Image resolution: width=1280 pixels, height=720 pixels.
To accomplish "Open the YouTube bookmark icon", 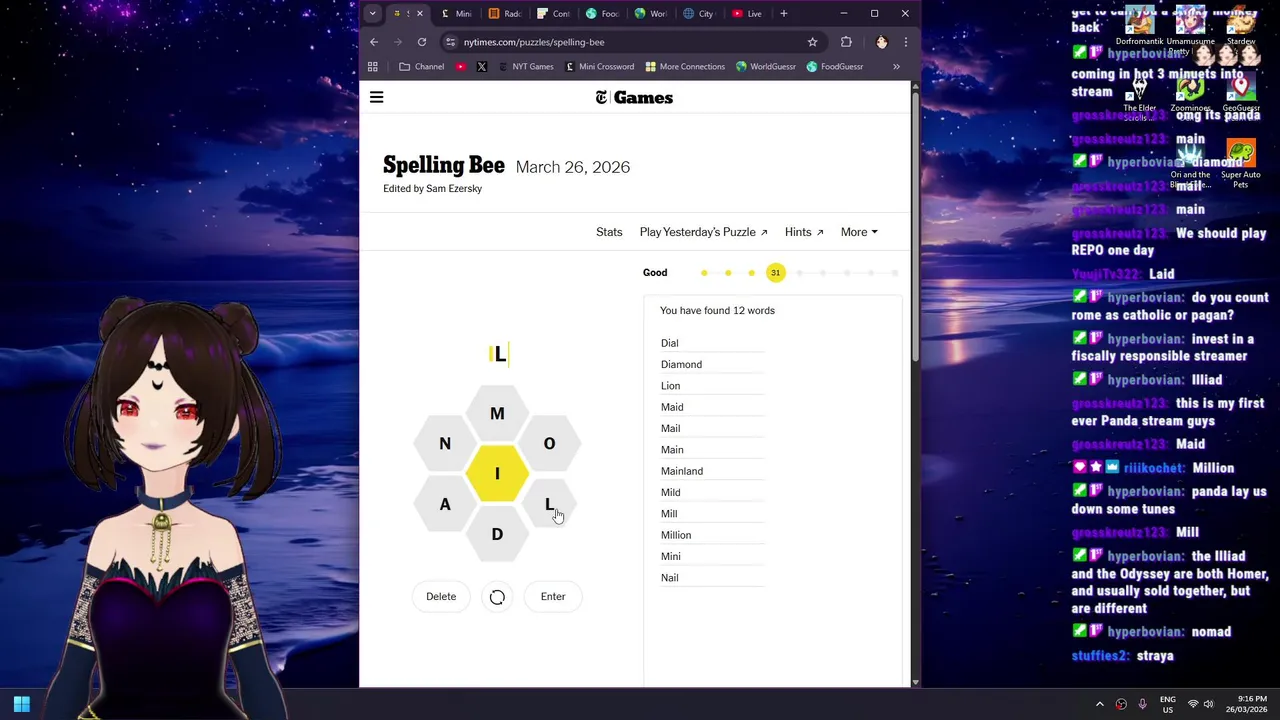I will tap(461, 67).
